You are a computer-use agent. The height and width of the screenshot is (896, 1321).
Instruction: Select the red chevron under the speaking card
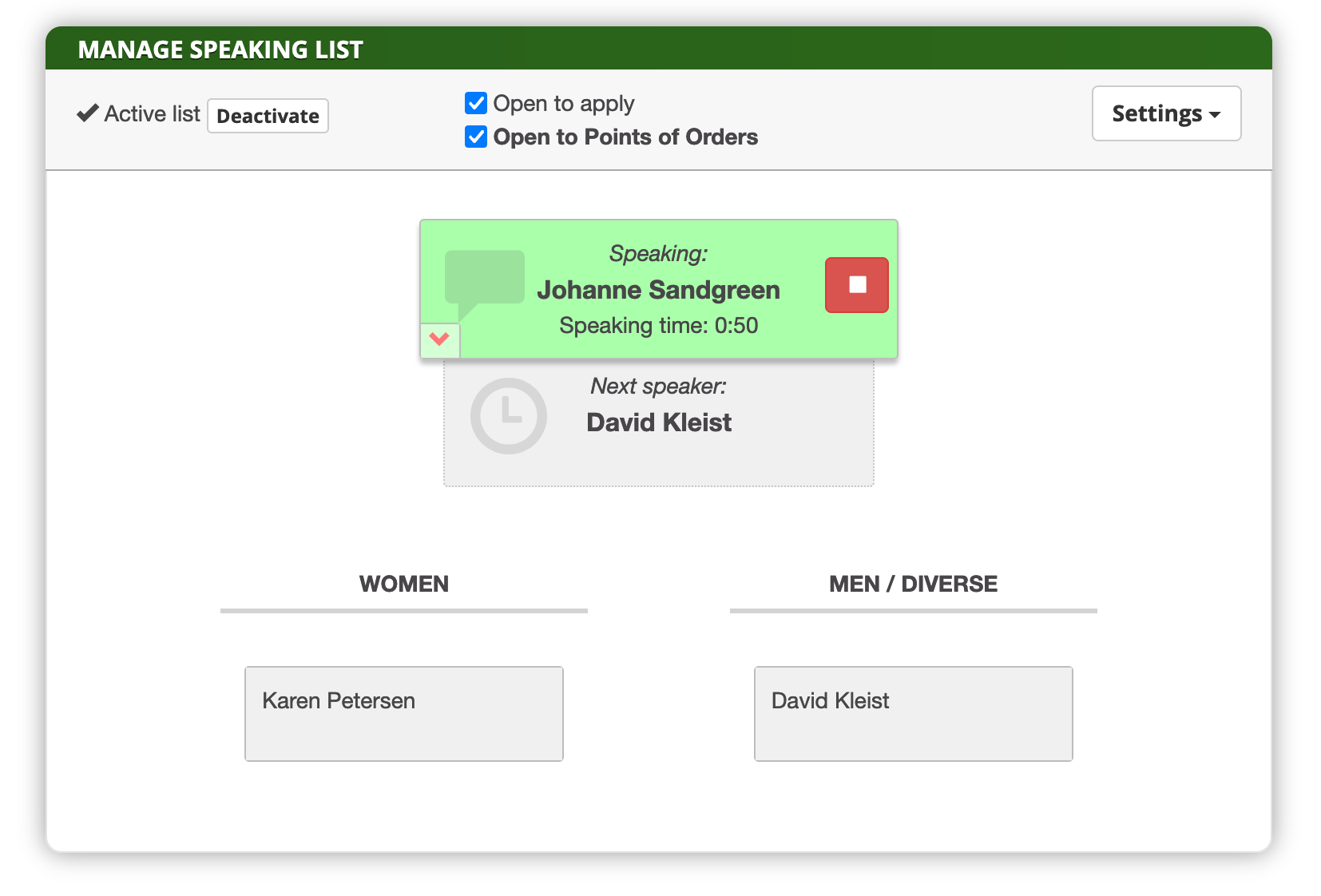[439, 339]
